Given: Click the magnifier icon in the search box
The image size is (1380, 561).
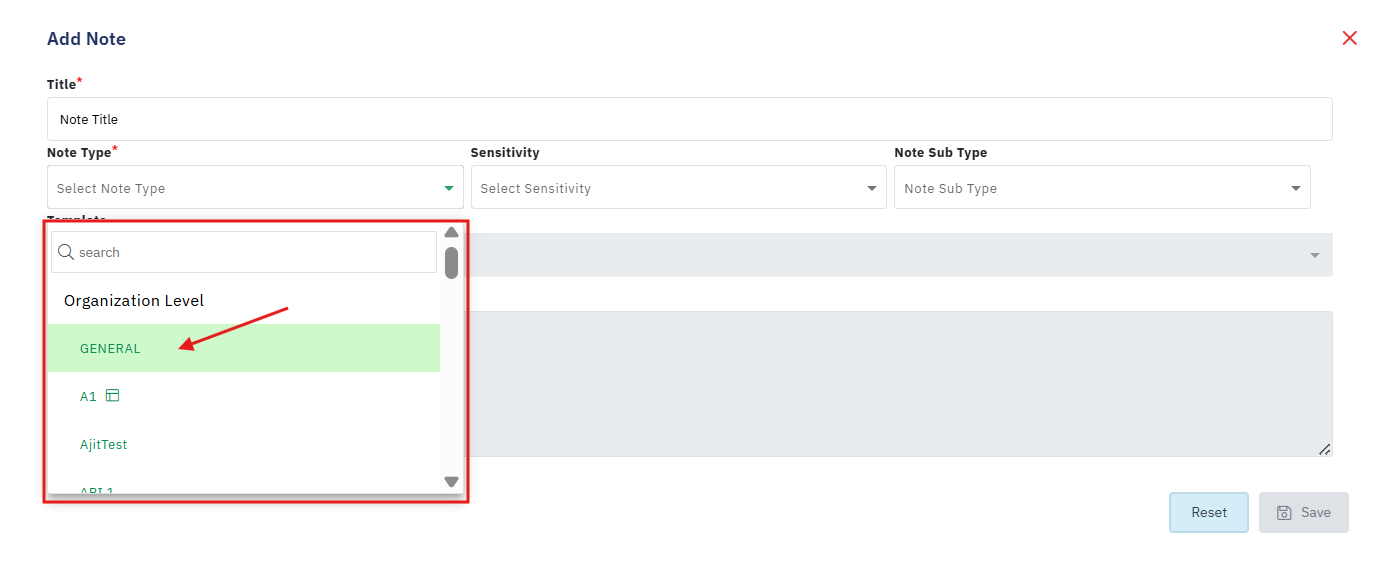Looking at the screenshot, I should [66, 252].
